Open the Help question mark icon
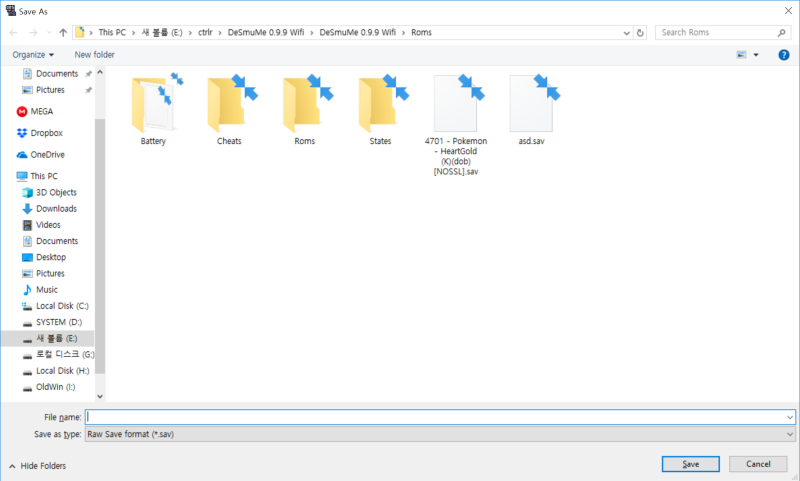Viewport: 800px width, 481px height. point(784,55)
